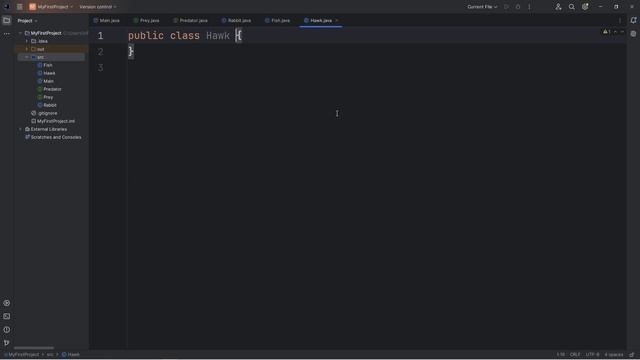Run the current file
Image resolution: width=640 pixels, height=360 pixels.
[x=507, y=7]
